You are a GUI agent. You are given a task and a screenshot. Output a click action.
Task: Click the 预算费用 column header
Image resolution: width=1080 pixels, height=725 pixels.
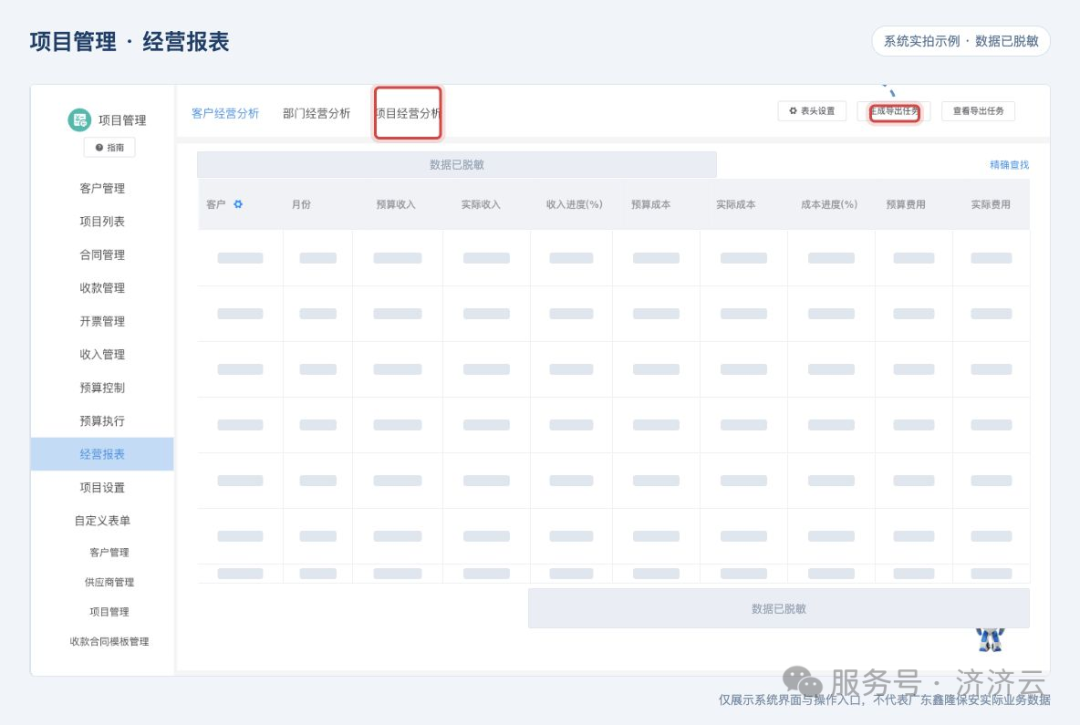(906, 204)
